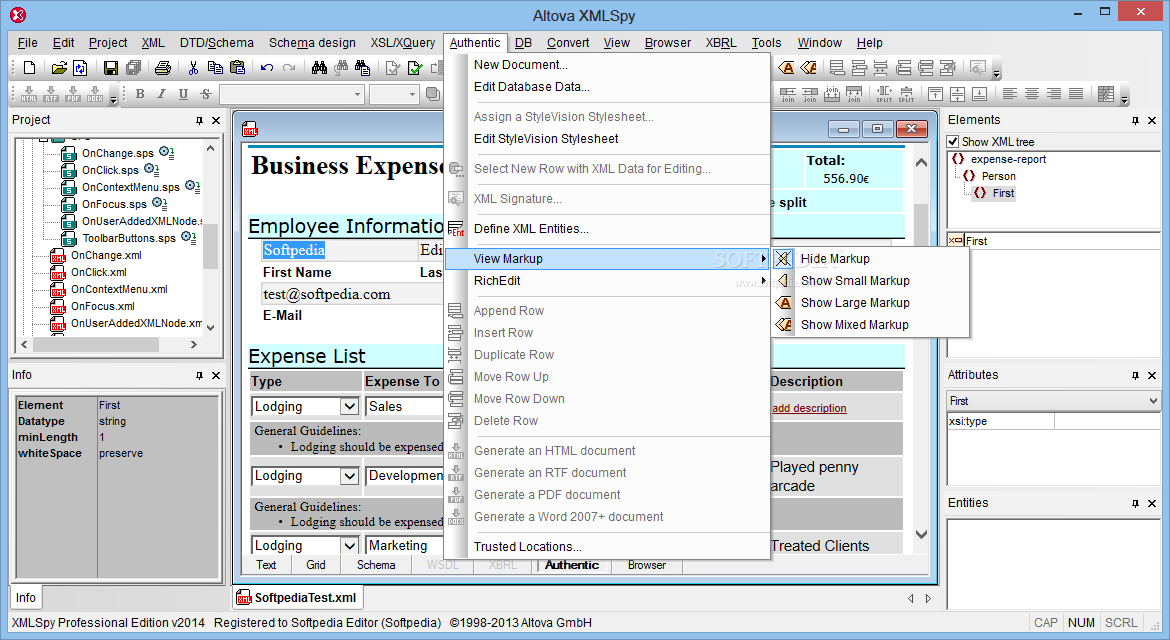Toggle Italic formatting button
The image size is (1170, 640).
[x=161, y=94]
